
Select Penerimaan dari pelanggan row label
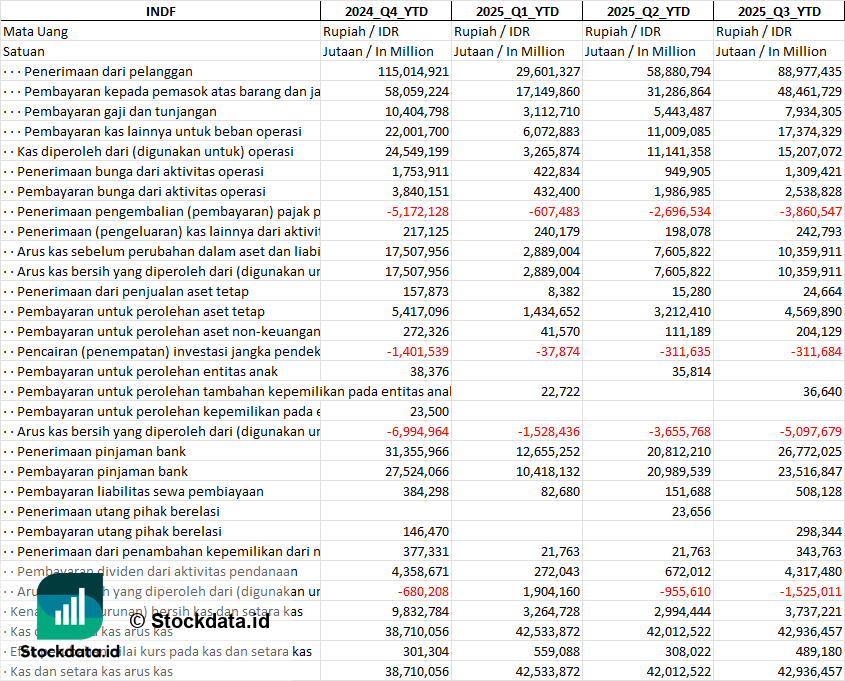tap(108, 72)
